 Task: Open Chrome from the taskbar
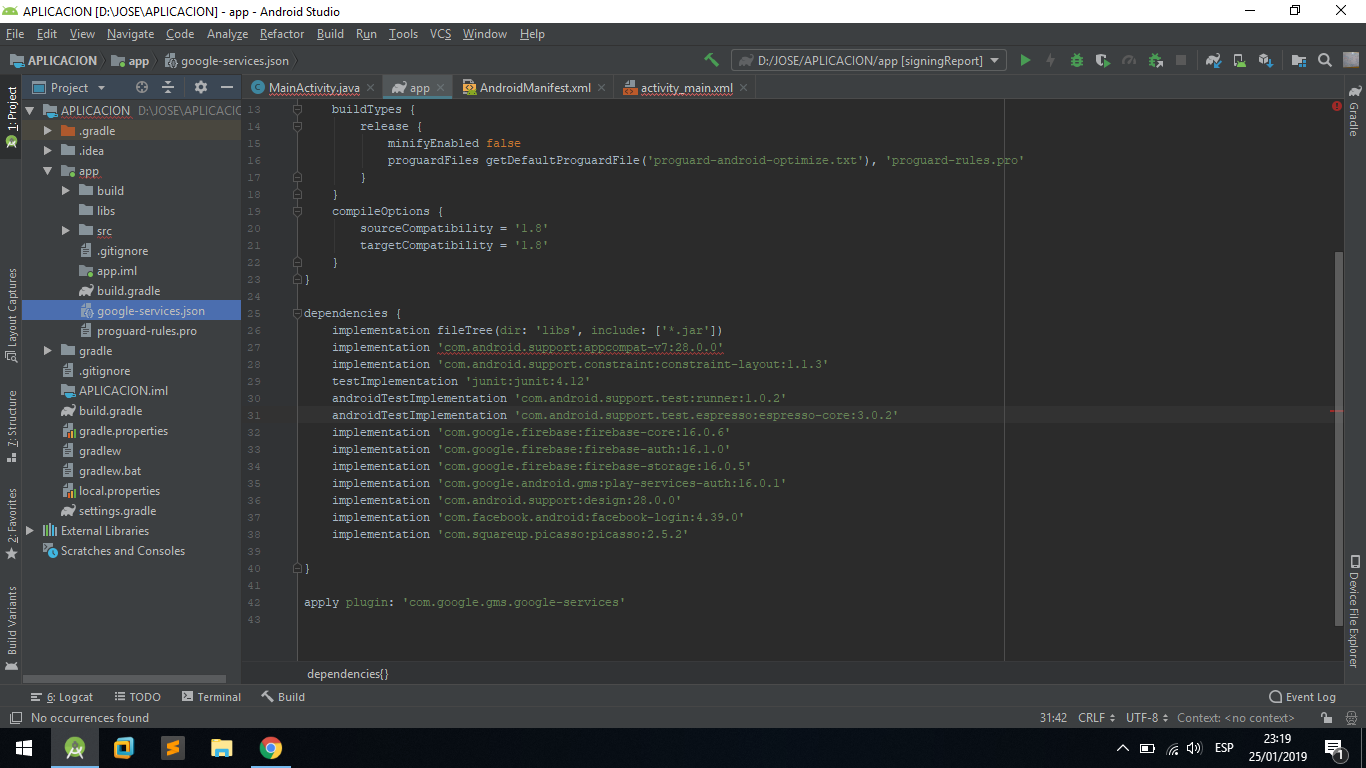(270, 748)
